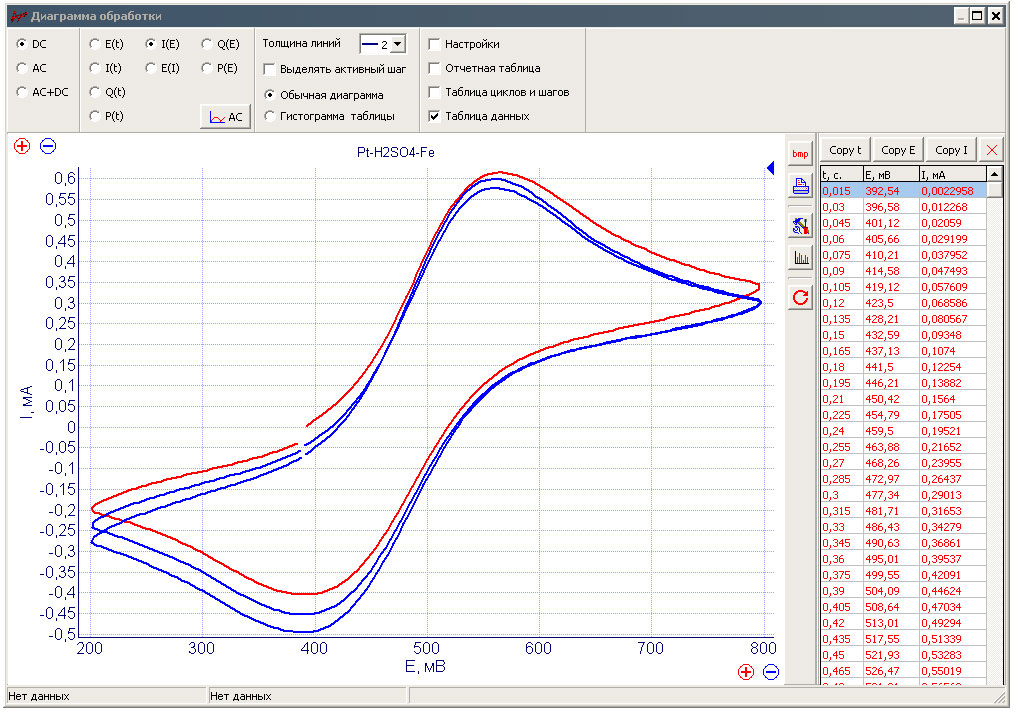
Task: Select the E(t) radio button
Action: [95, 44]
